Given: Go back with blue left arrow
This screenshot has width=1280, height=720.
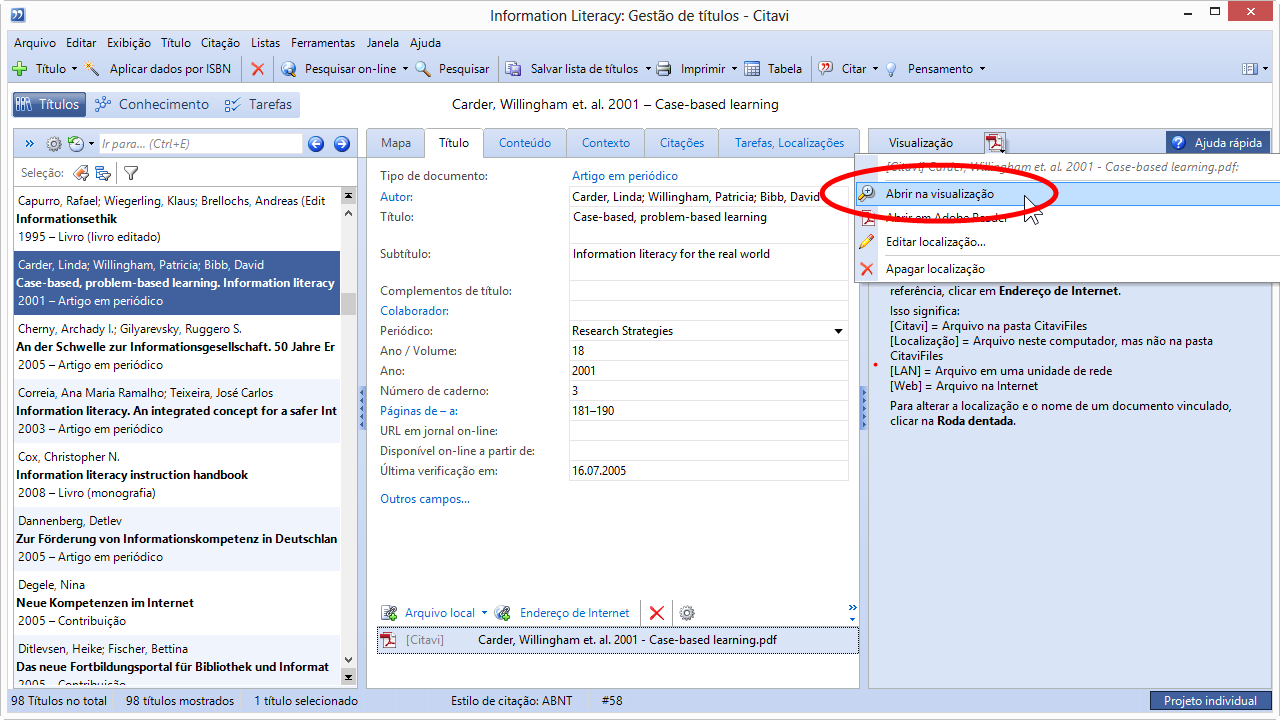Looking at the screenshot, I should coord(316,144).
